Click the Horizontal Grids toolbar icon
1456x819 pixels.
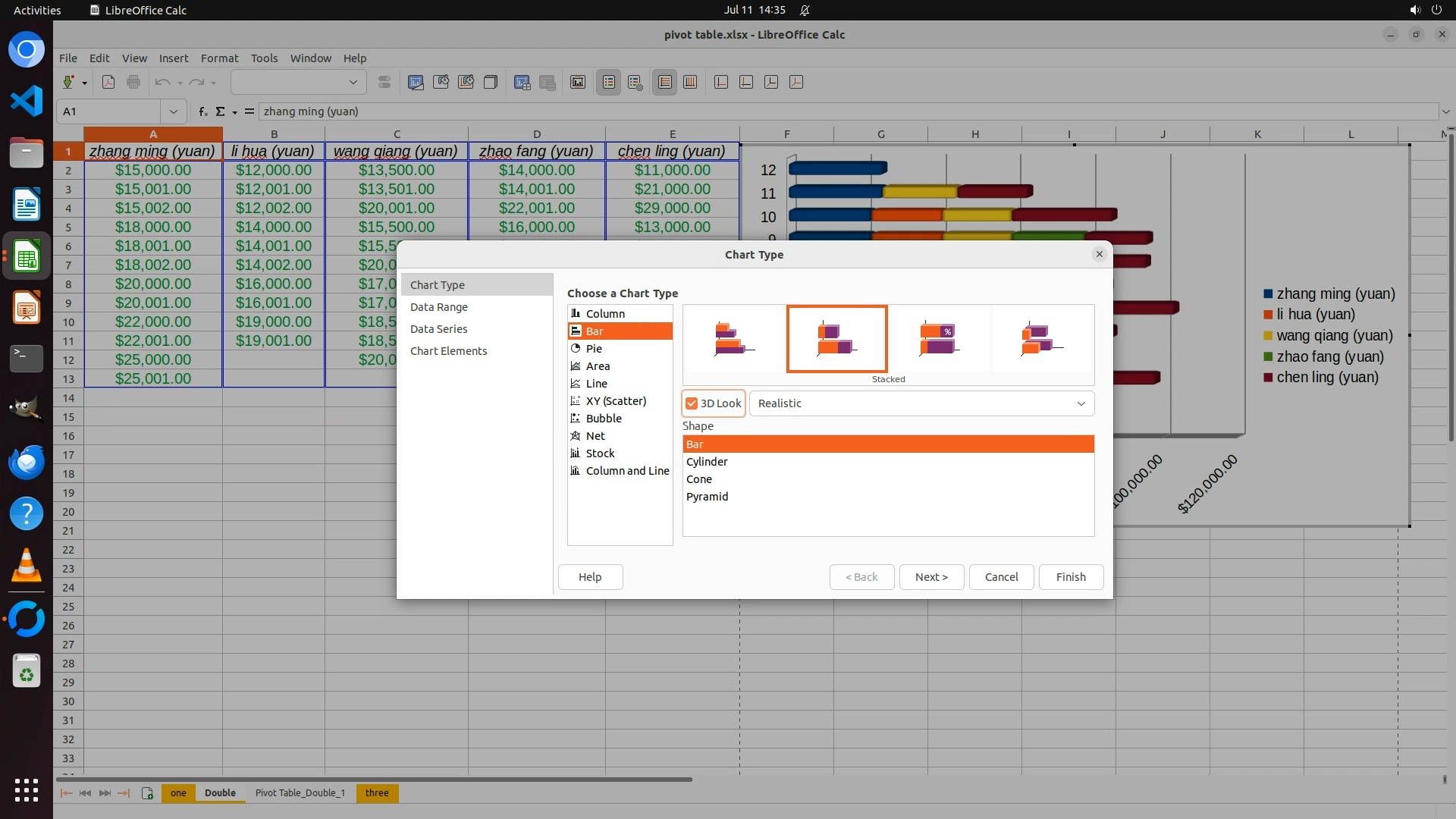click(x=665, y=83)
